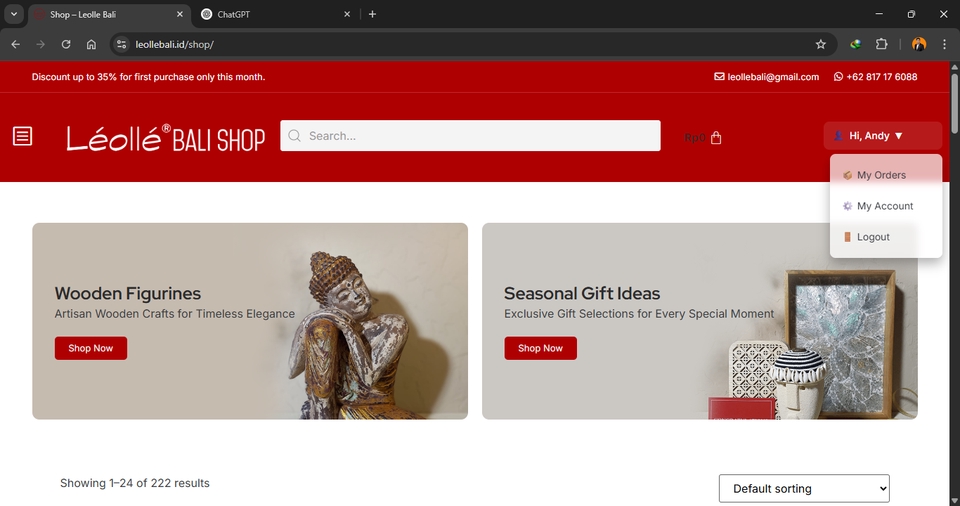The height and width of the screenshot is (506, 960).
Task: Open the browser extensions puzzle icon
Action: pyautogui.click(x=882, y=44)
